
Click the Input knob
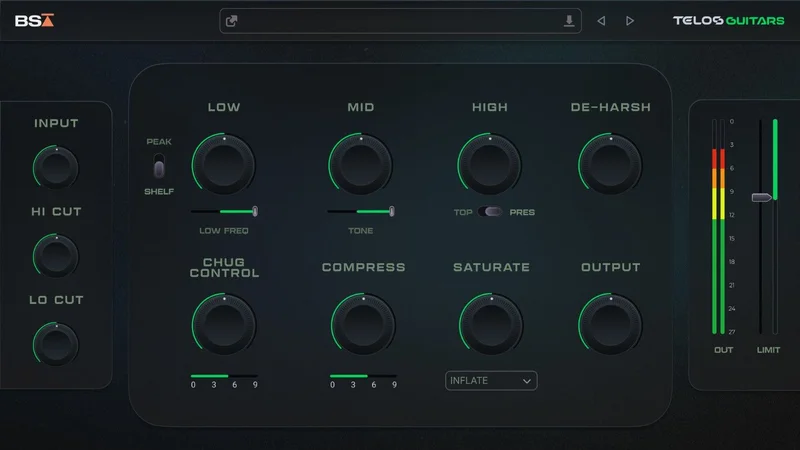click(56, 167)
